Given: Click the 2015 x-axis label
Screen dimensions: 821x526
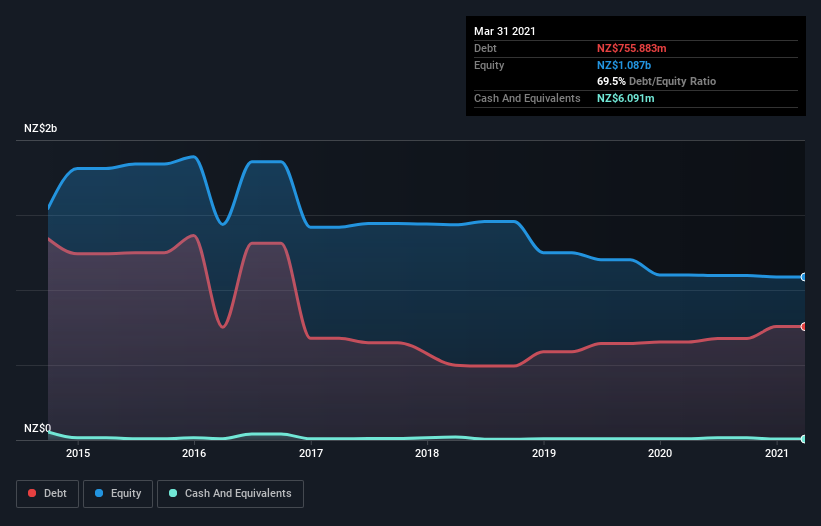Looking at the screenshot, I should click(78, 453).
